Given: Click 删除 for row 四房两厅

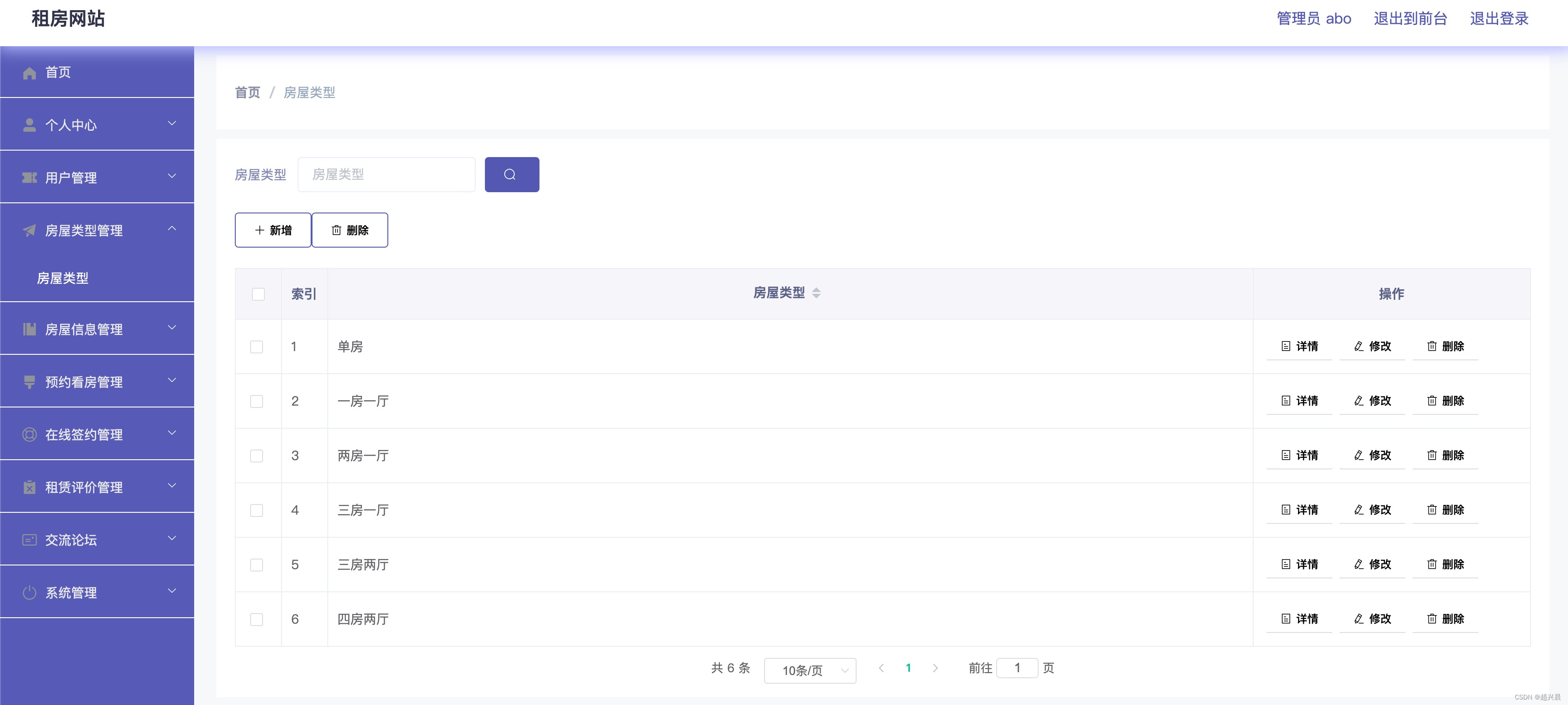Looking at the screenshot, I should pyautogui.click(x=1445, y=619).
